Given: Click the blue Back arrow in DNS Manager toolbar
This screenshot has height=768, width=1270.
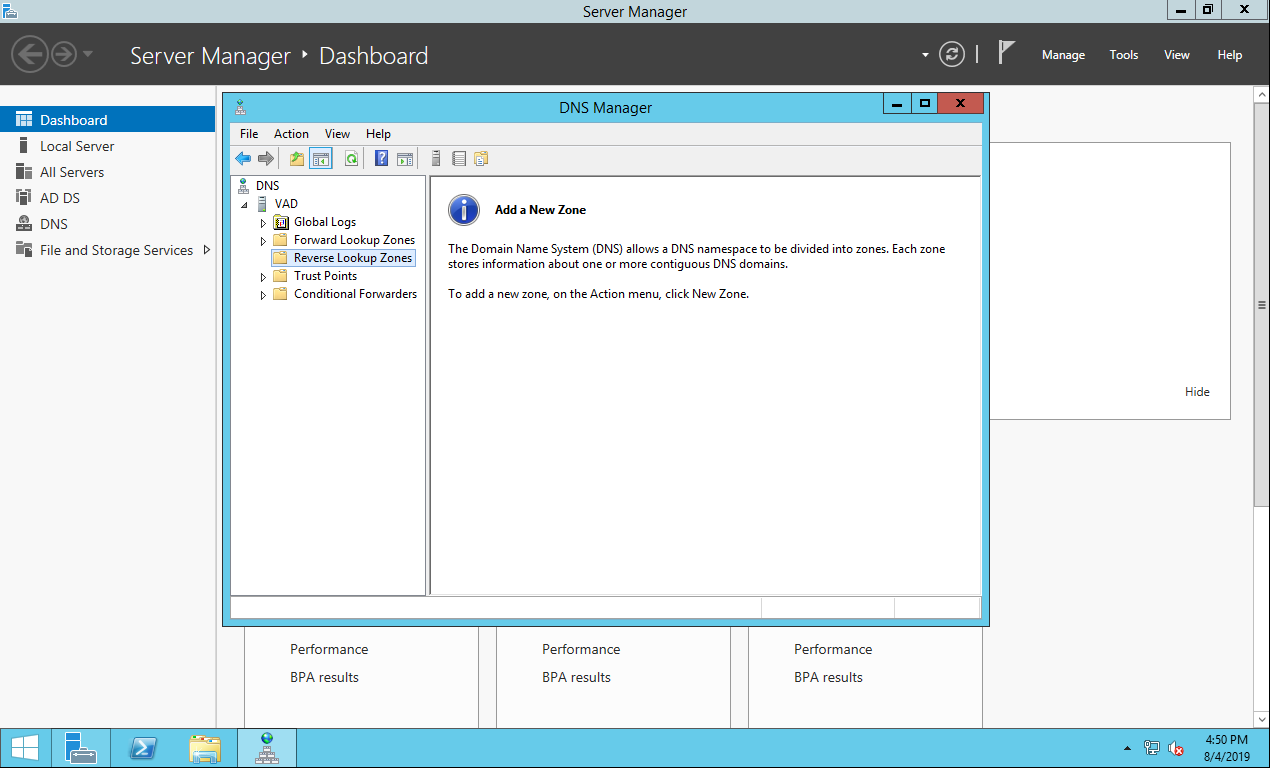Looking at the screenshot, I should coord(243,158).
